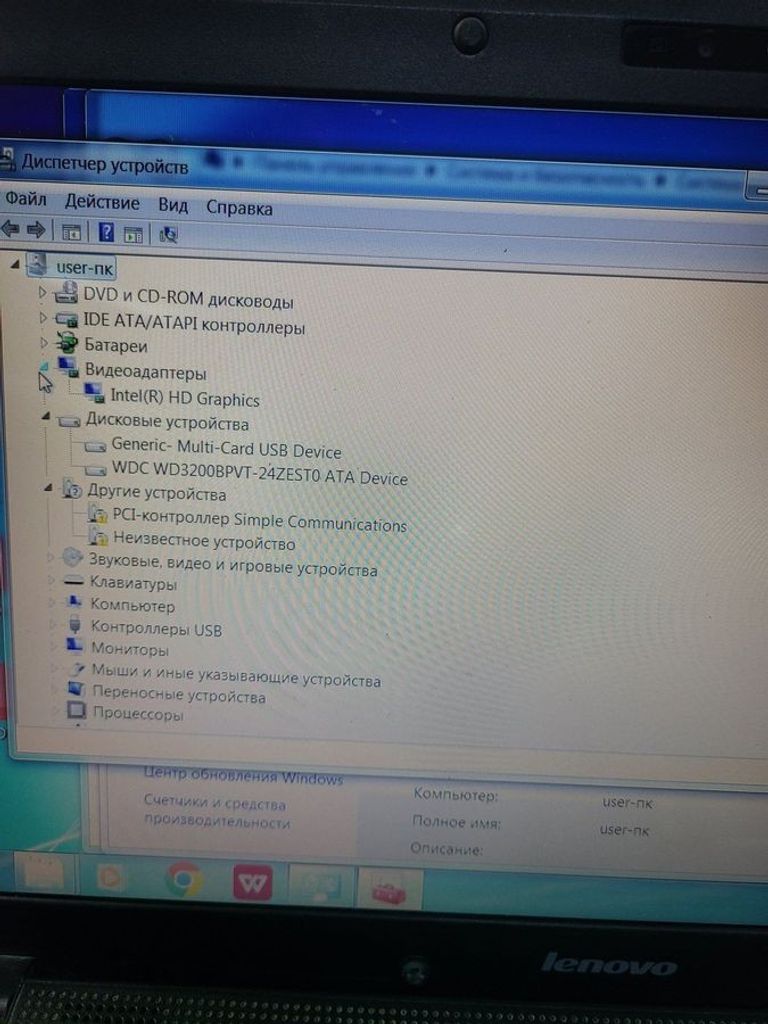Click the scan for hardware changes icon

(168, 234)
